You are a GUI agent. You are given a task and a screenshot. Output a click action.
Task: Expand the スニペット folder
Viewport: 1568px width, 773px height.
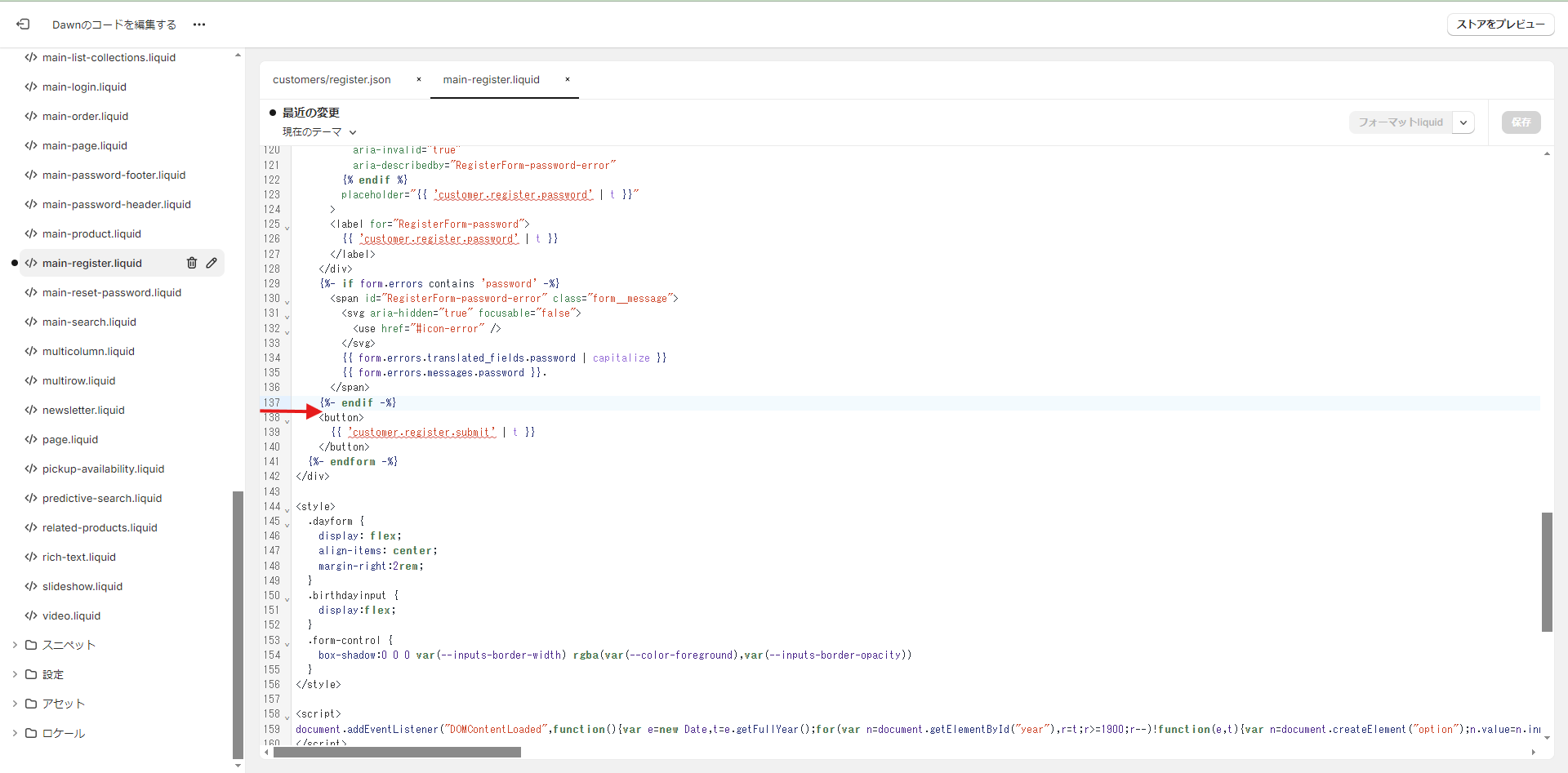15,645
